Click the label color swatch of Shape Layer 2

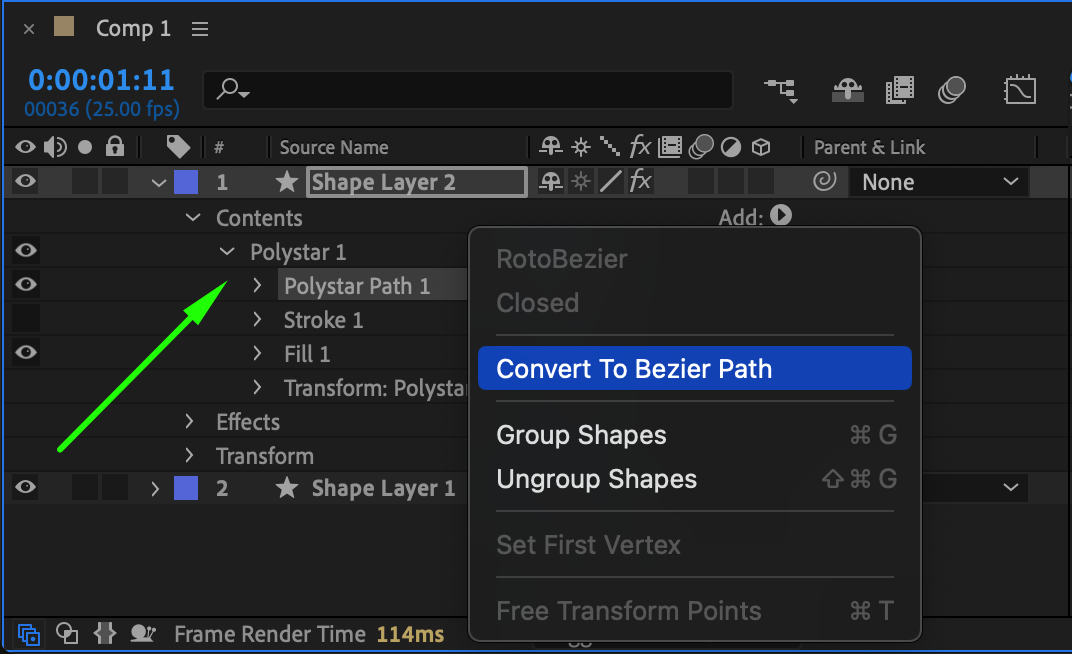(186, 182)
